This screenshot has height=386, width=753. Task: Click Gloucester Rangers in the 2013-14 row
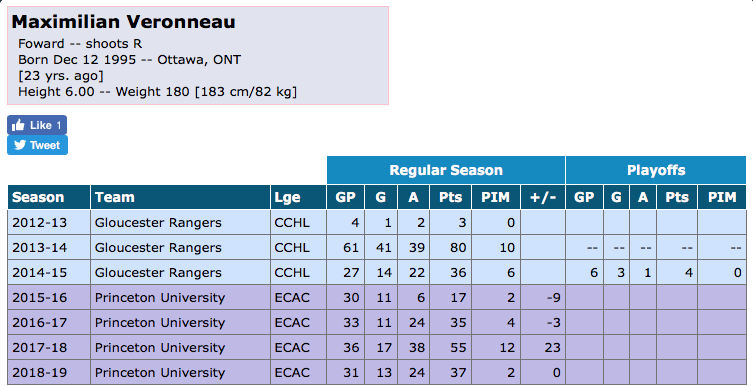pos(158,248)
